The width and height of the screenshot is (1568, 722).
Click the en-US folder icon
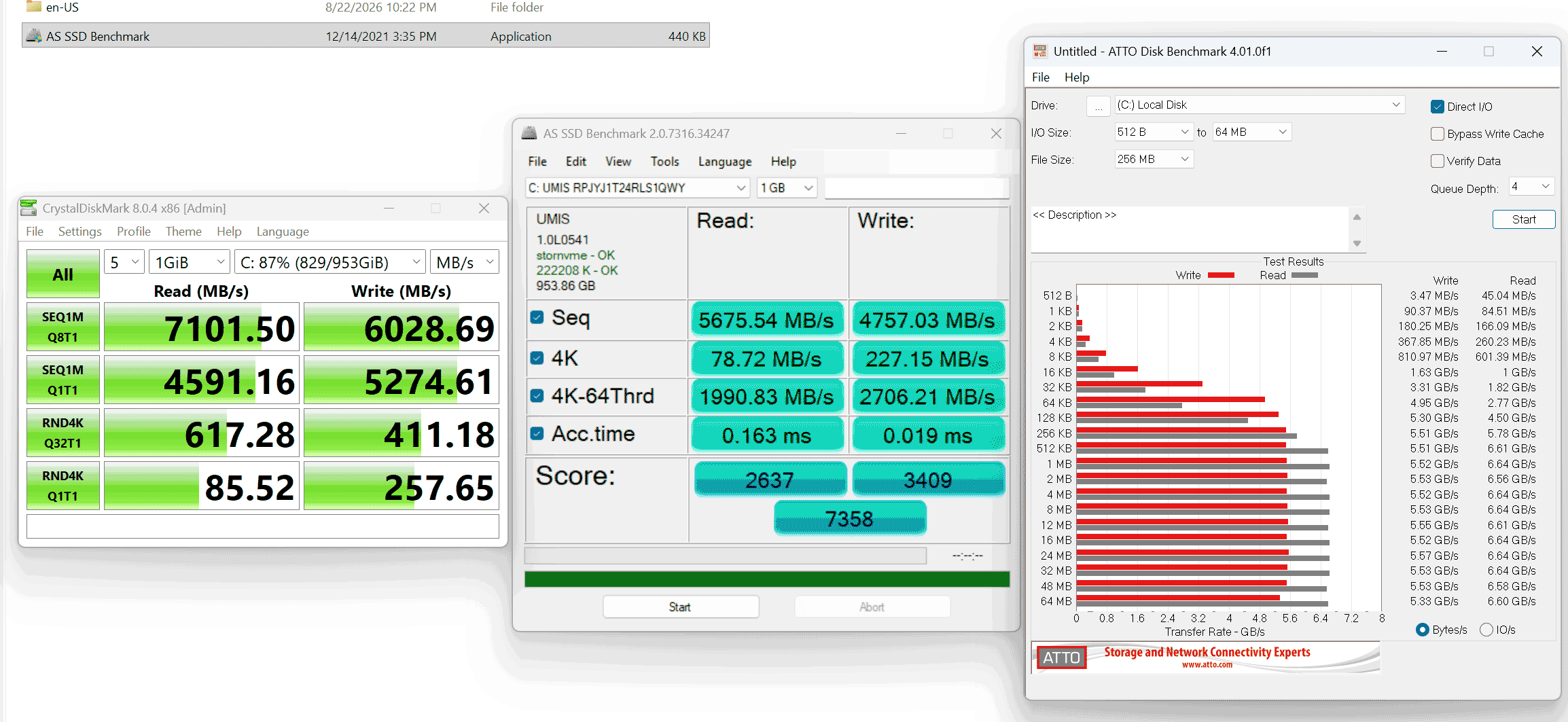(x=34, y=7)
